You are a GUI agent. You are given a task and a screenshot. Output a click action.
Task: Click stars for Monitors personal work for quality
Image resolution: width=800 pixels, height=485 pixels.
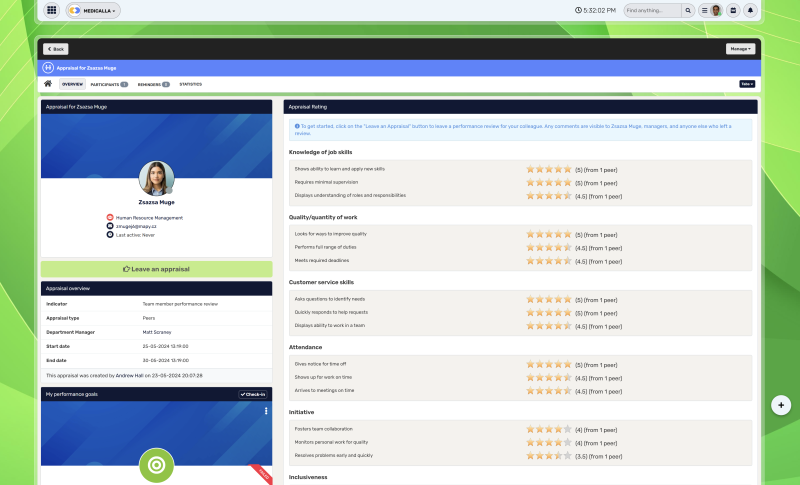pyautogui.click(x=549, y=443)
